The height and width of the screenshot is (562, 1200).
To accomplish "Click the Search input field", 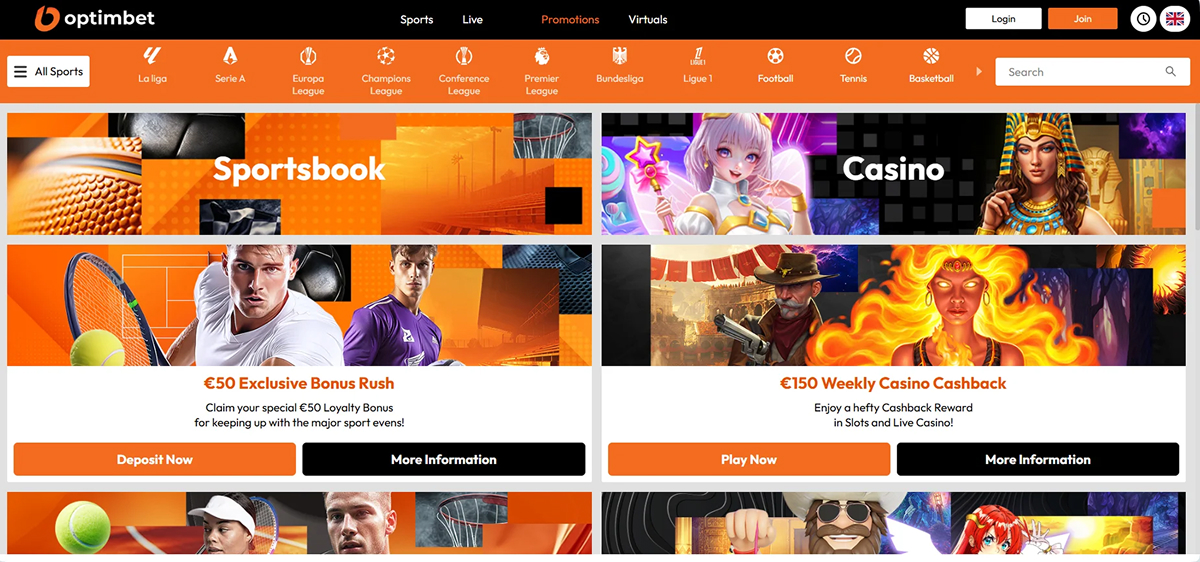I will 1080,72.
